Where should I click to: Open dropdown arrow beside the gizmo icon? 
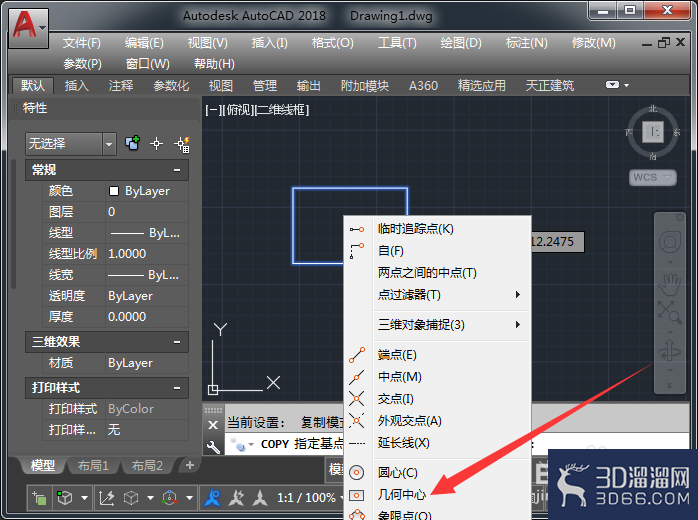(189, 498)
